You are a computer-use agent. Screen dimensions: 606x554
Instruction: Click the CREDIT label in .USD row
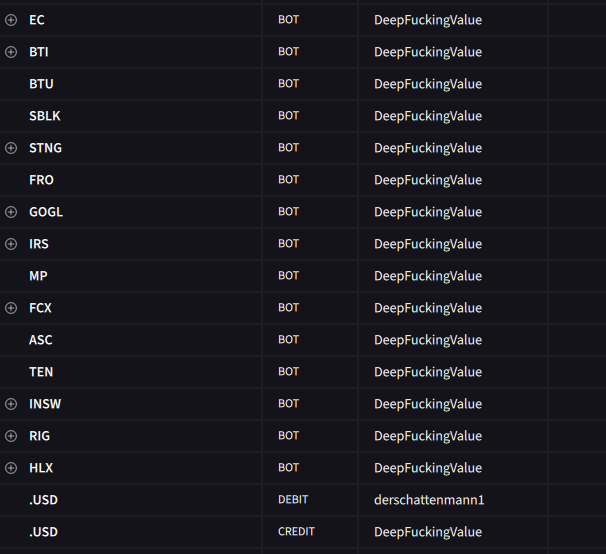click(x=295, y=532)
